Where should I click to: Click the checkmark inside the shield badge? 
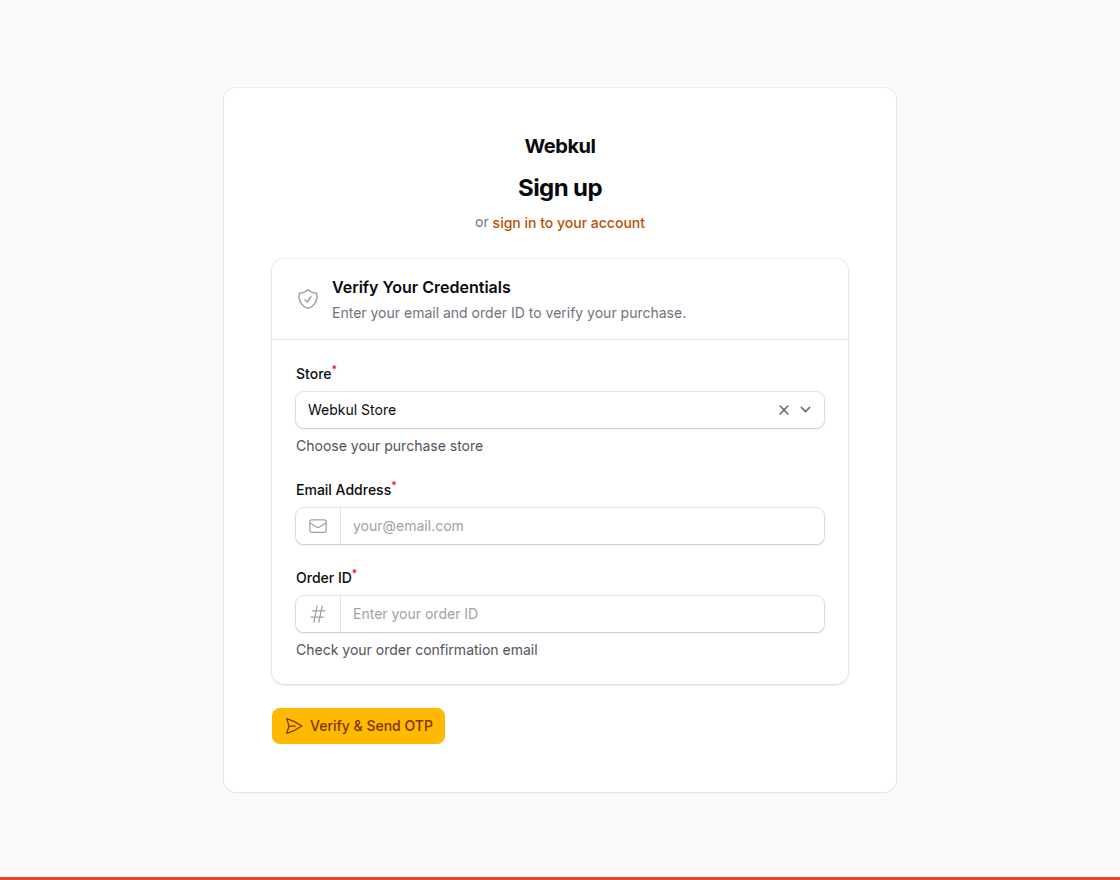[307, 299]
